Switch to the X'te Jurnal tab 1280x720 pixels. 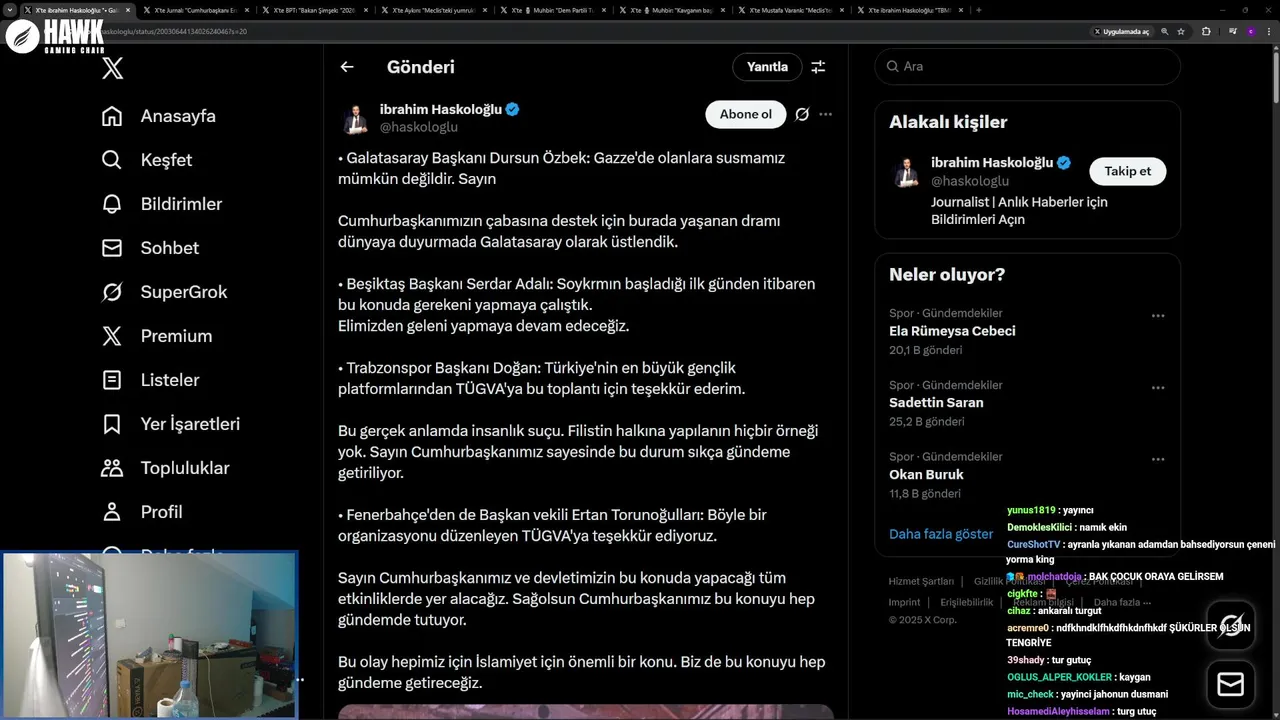pos(197,10)
